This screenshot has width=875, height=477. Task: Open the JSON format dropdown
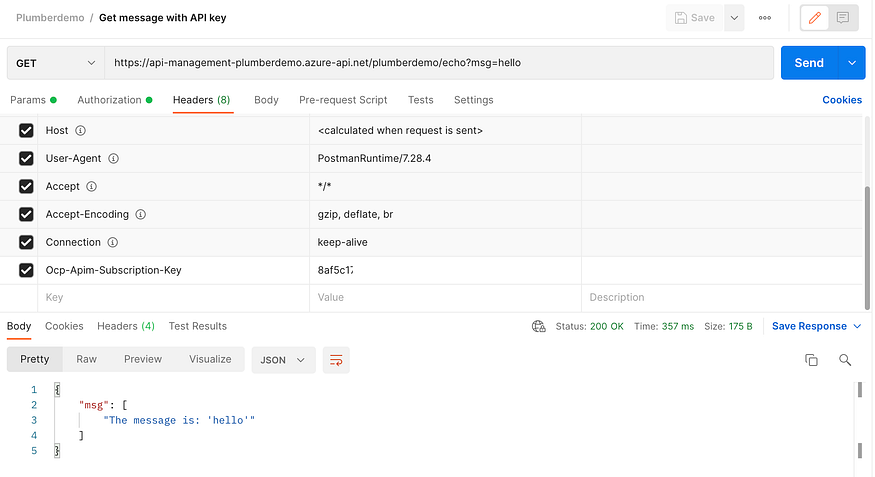[283, 360]
